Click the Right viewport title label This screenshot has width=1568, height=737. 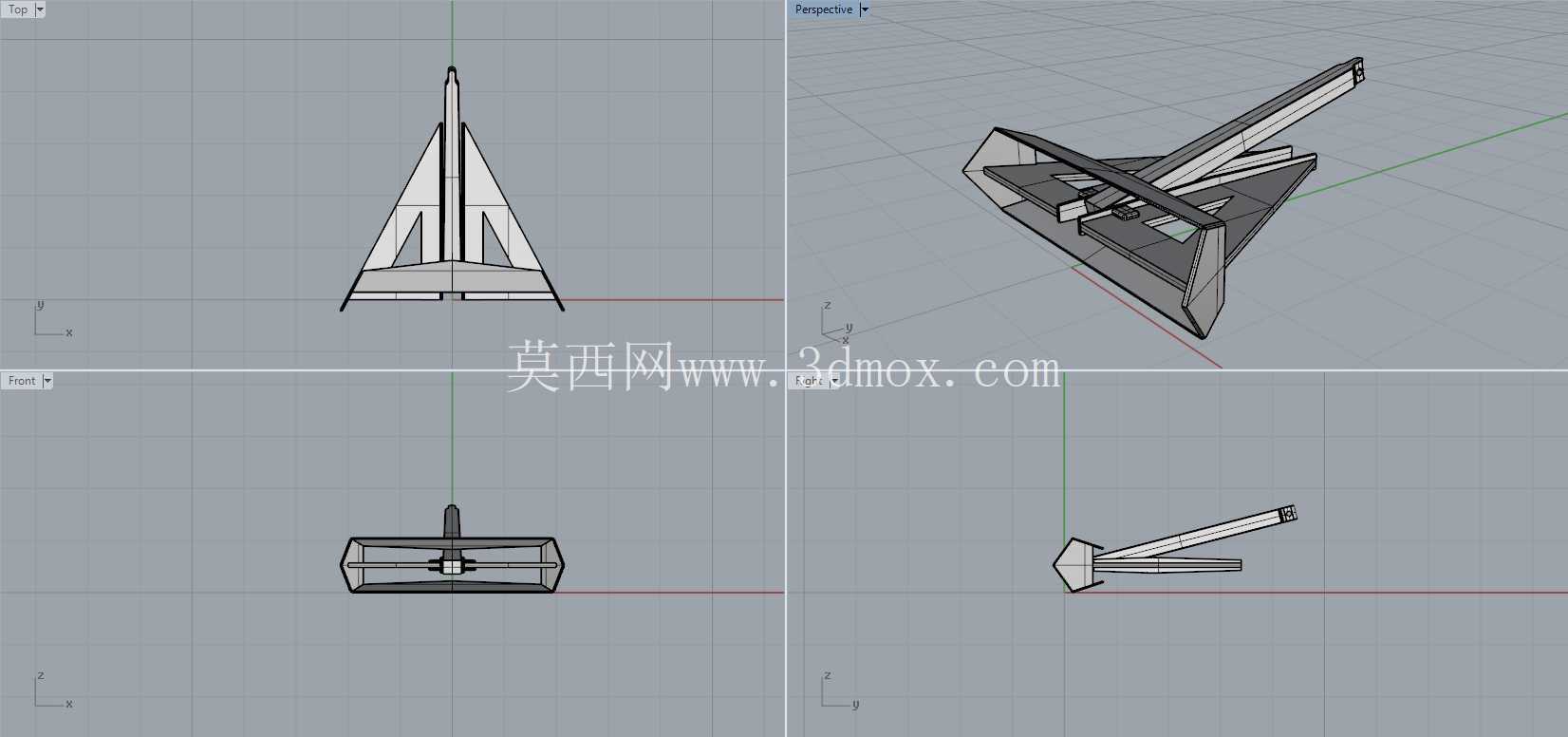coord(809,381)
